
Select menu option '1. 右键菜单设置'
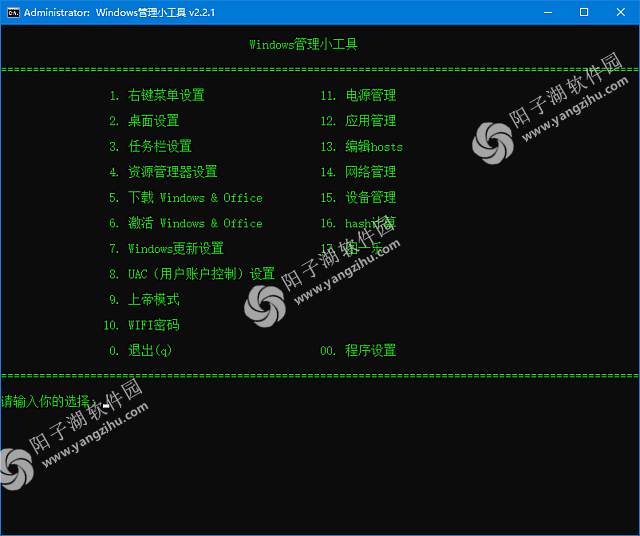157,95
